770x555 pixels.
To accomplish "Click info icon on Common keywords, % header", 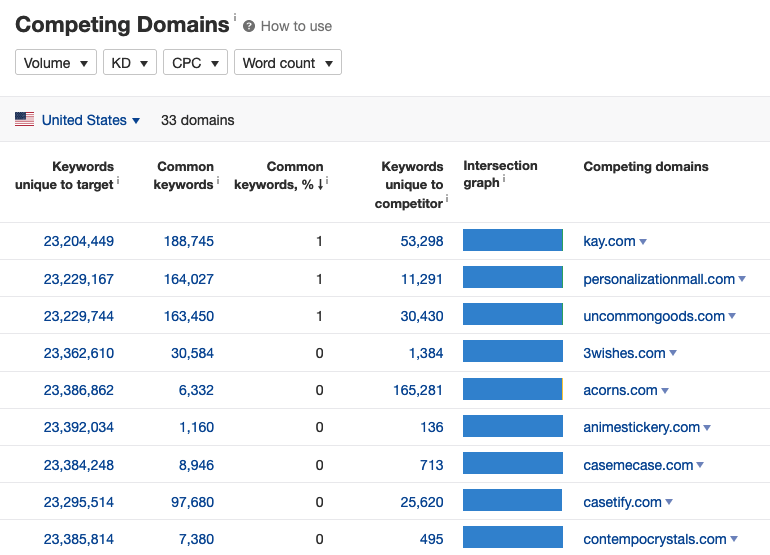I will [327, 181].
